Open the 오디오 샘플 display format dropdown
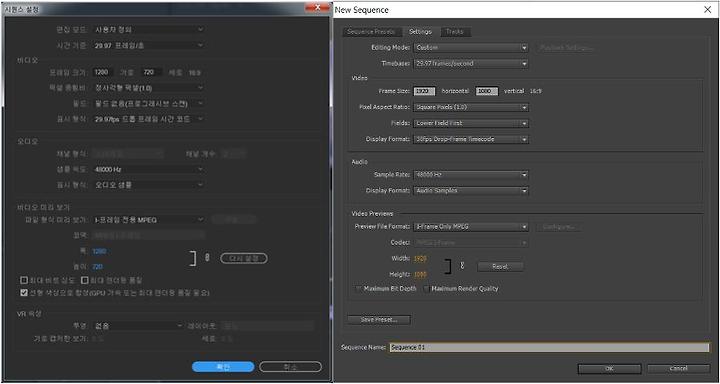This screenshot has height=384, width=720. click(148, 185)
